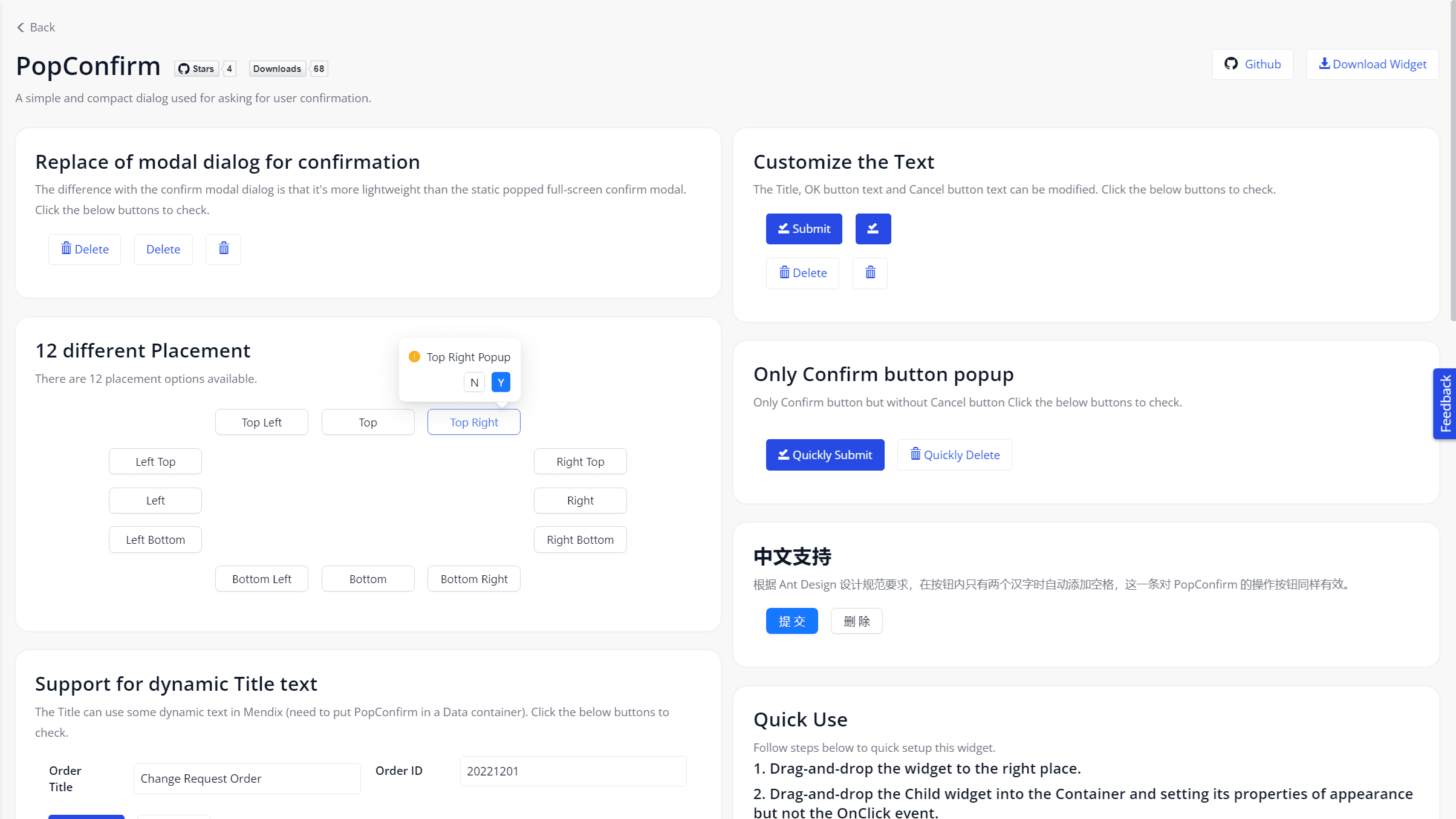Screen dimensions: 1456x819
Task: Click the Quickly Submit button
Action: pyautogui.click(x=825, y=454)
